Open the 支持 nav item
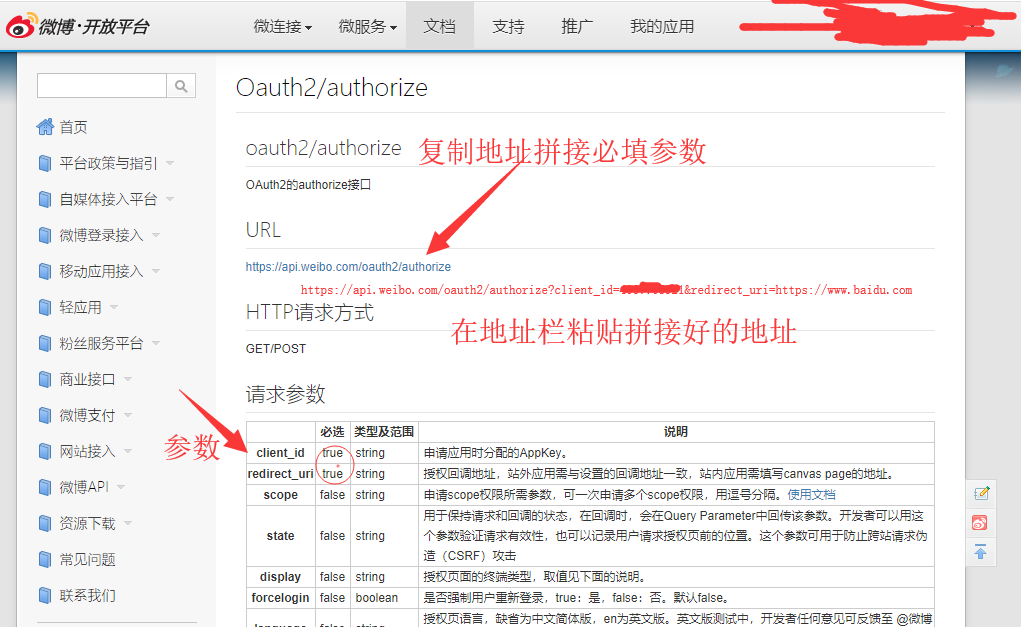Image resolution: width=1021 pixels, height=627 pixels. (509, 27)
